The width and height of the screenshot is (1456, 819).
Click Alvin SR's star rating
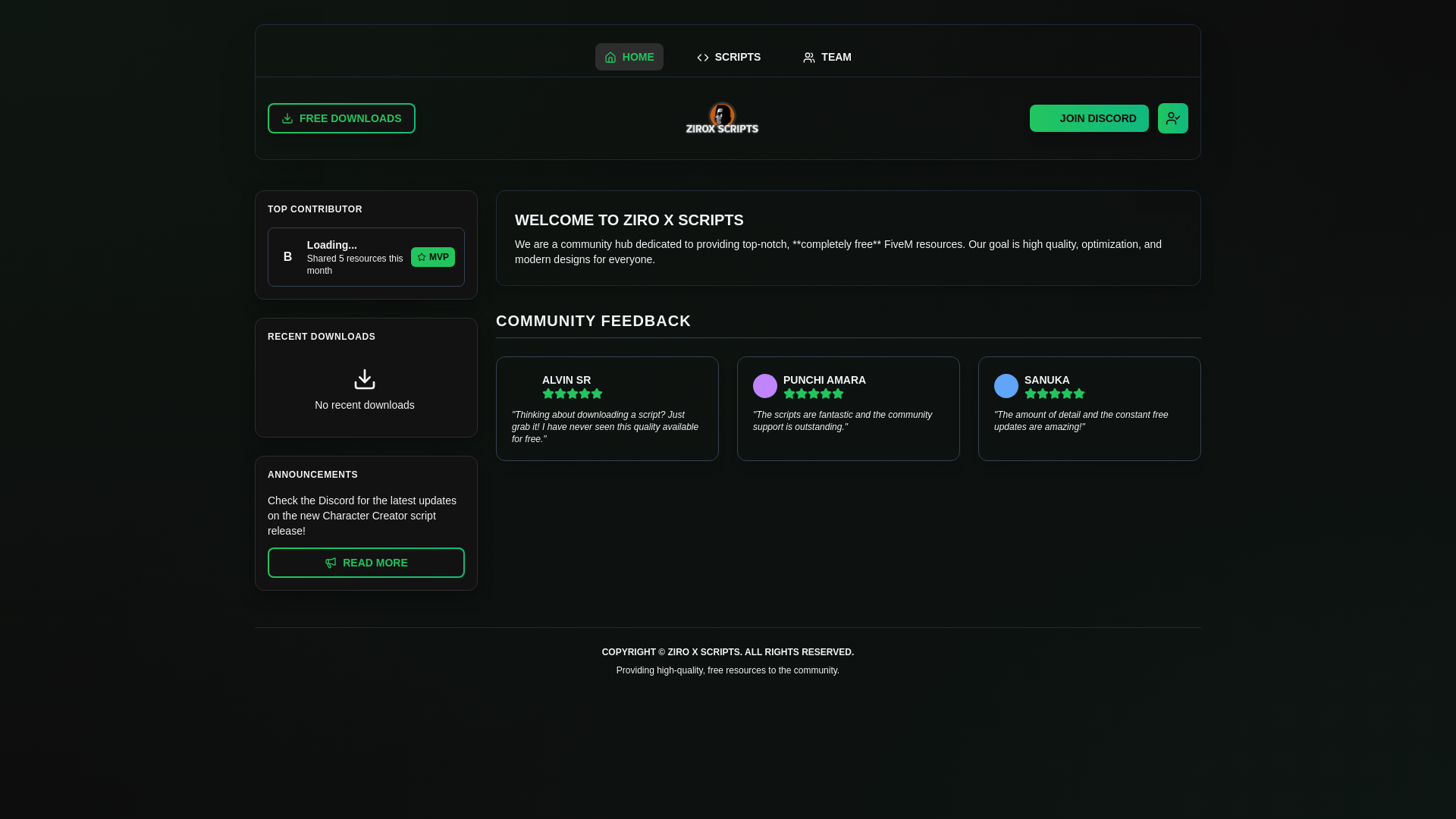(x=573, y=394)
